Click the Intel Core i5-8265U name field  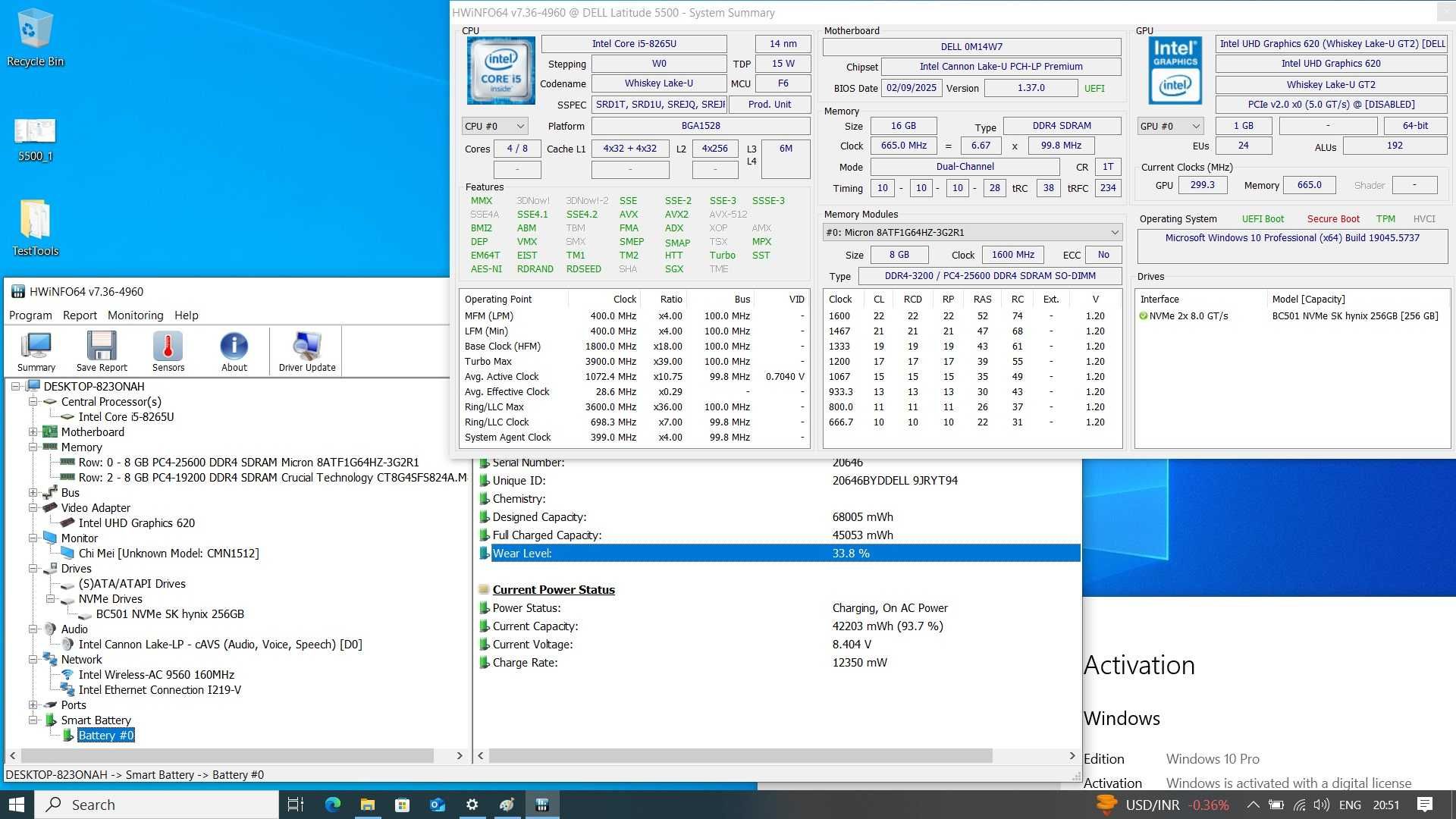point(634,43)
